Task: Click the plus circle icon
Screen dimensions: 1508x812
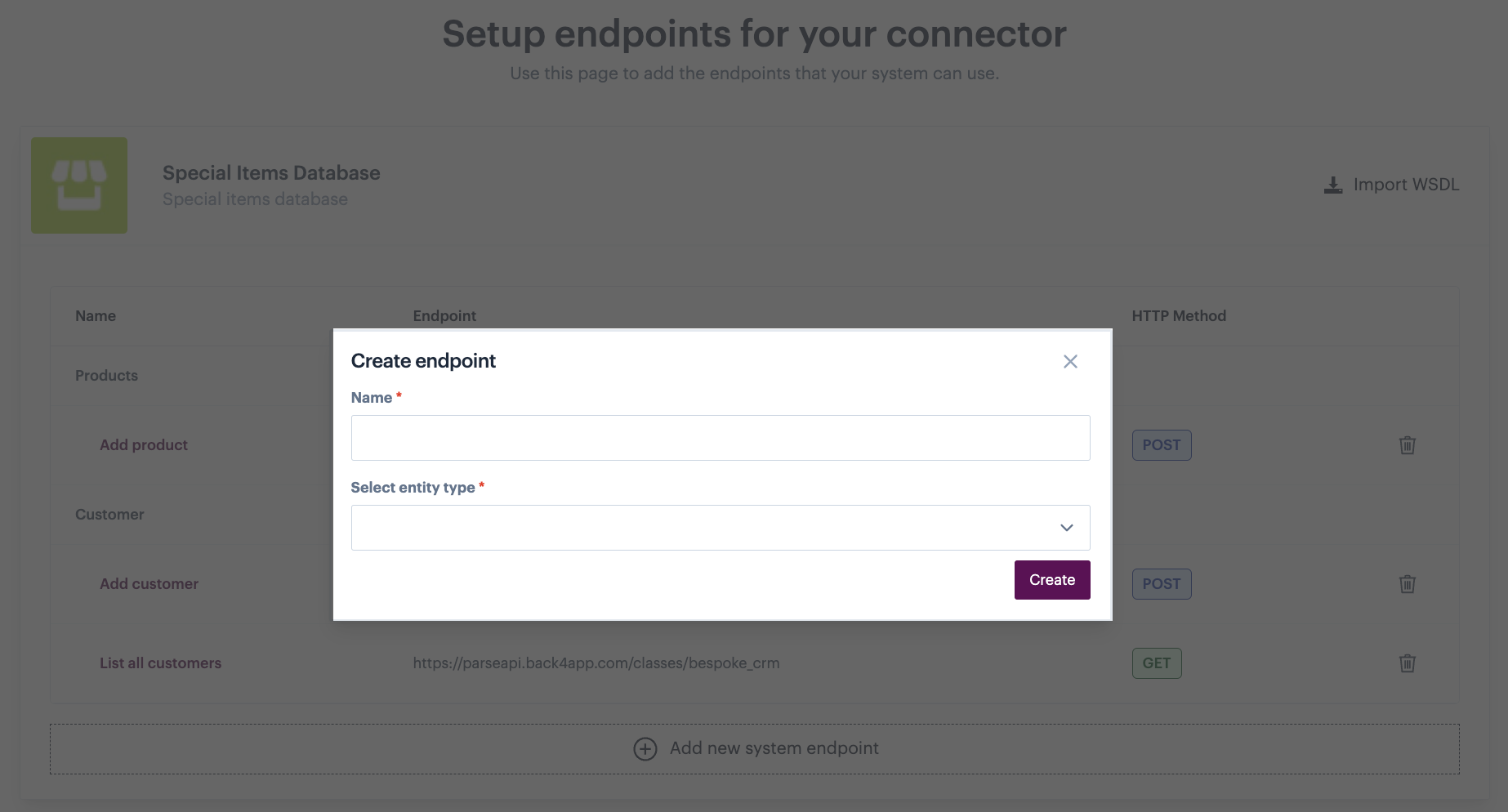Action: click(645, 749)
